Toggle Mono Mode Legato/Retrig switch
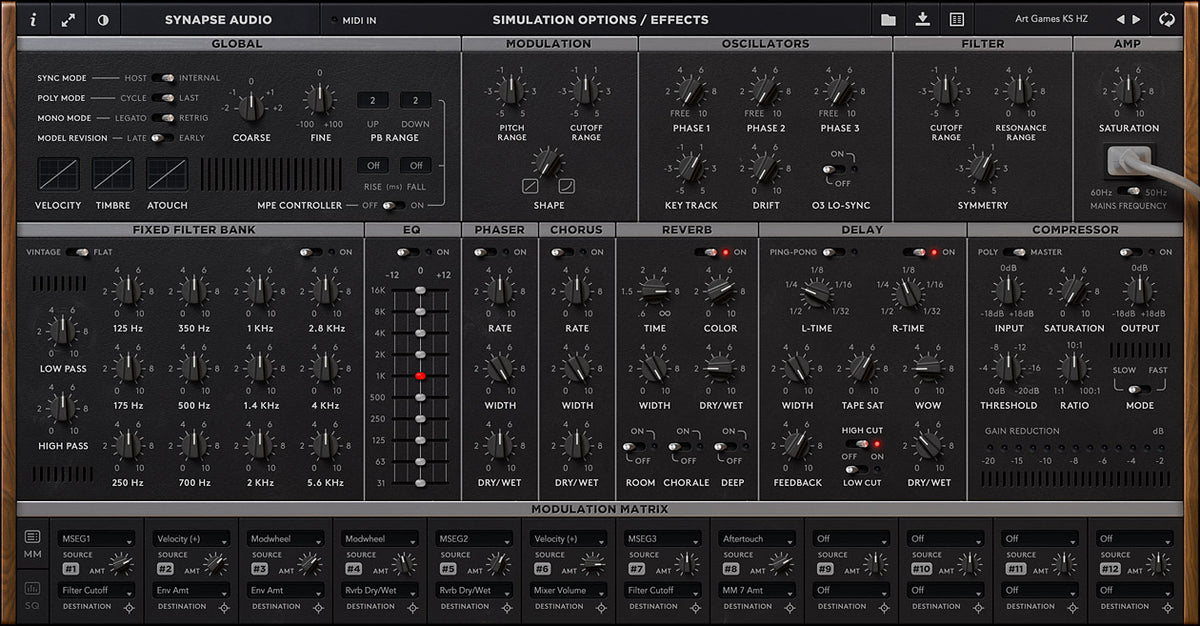The image size is (1200, 626). click(x=163, y=118)
